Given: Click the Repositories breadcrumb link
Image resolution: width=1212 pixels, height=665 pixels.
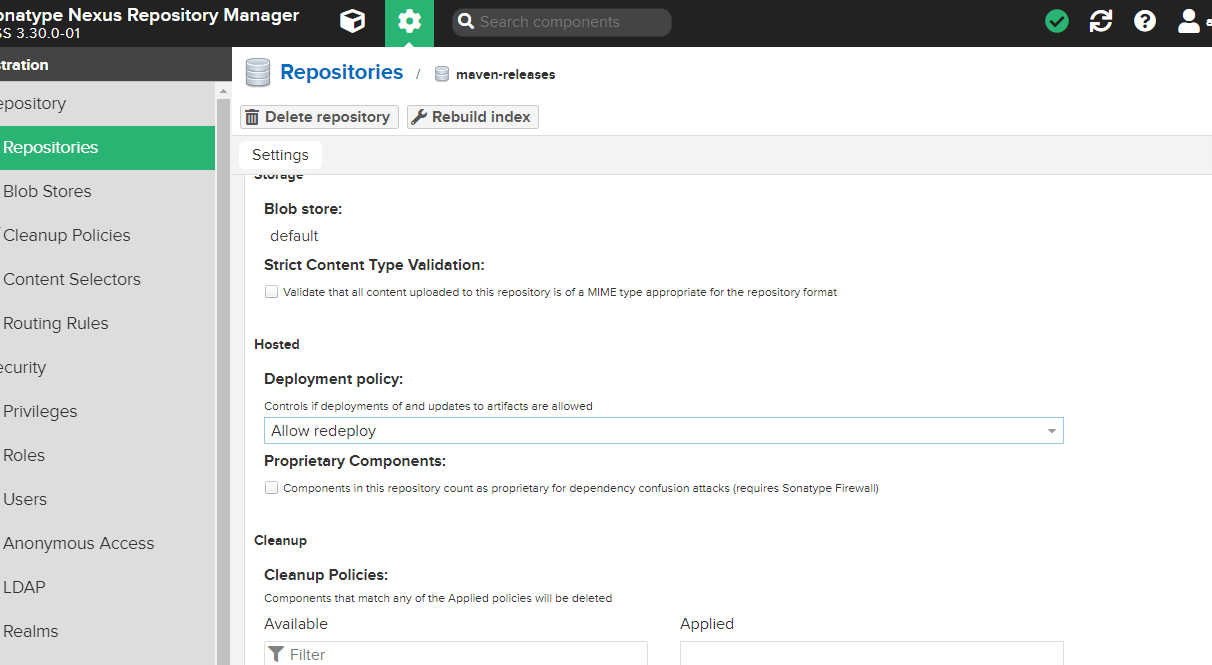Looking at the screenshot, I should tap(341, 72).
